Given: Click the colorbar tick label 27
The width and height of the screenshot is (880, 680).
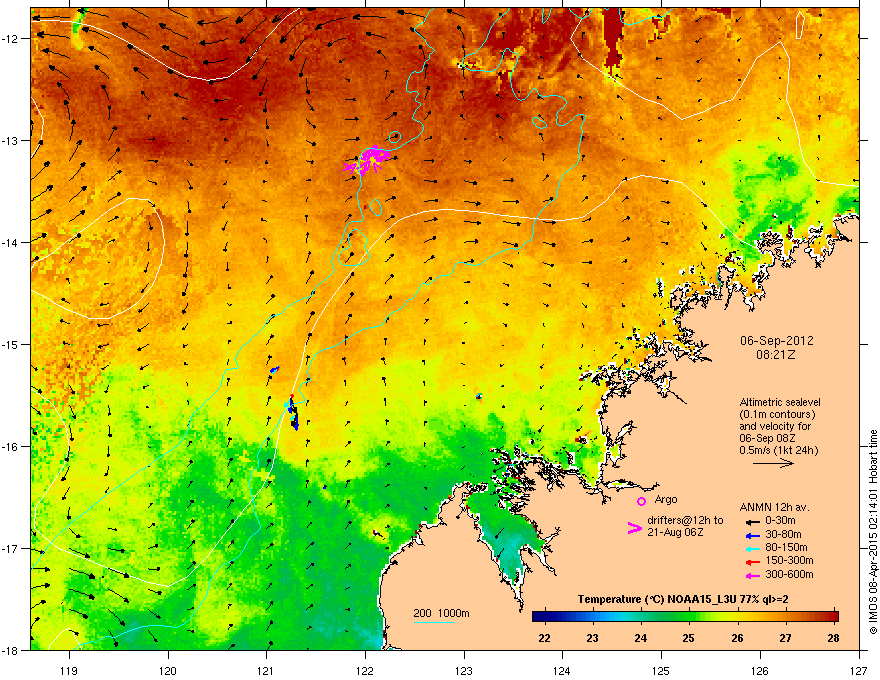Looking at the screenshot, I should [785, 638].
